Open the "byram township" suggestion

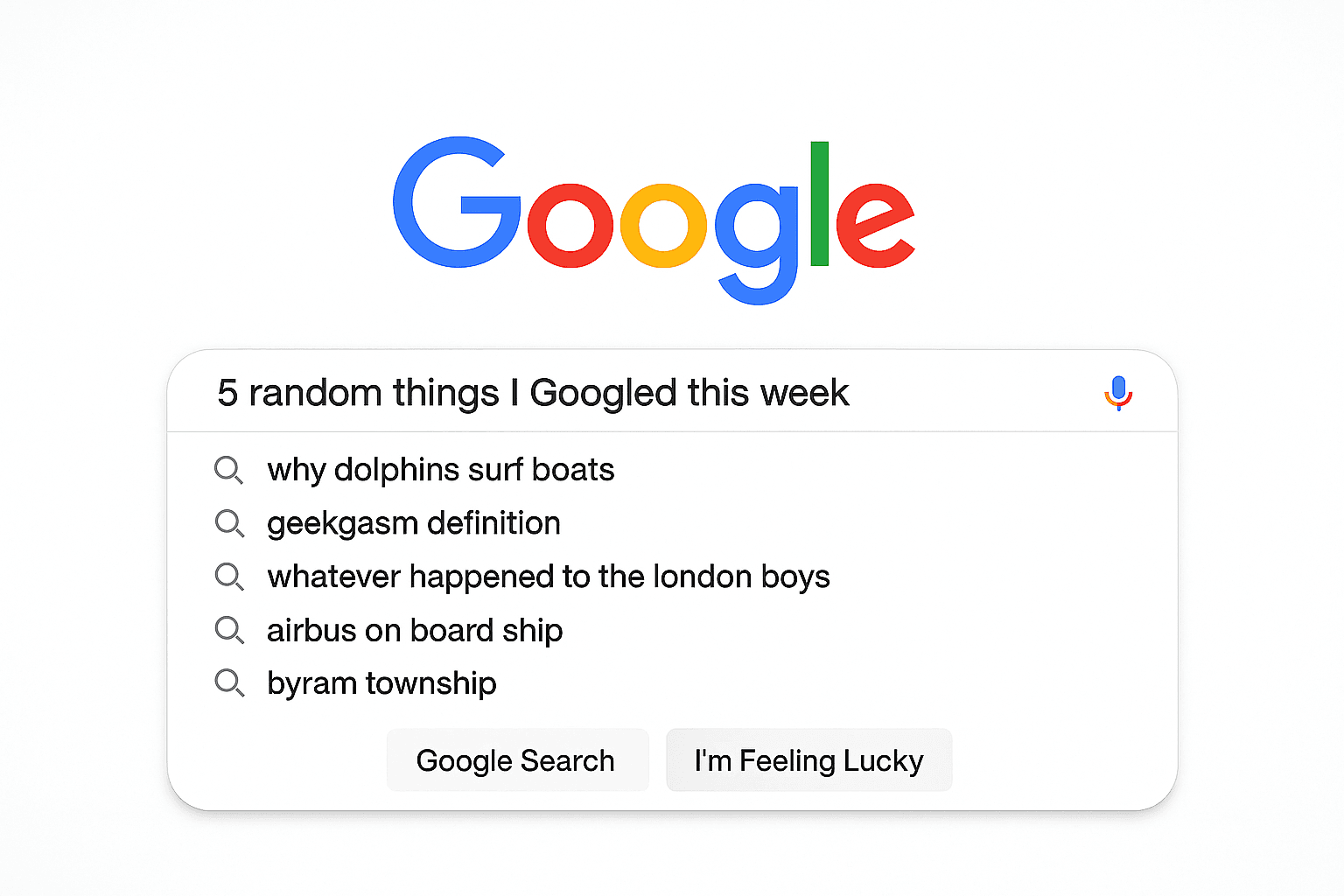[381, 682]
